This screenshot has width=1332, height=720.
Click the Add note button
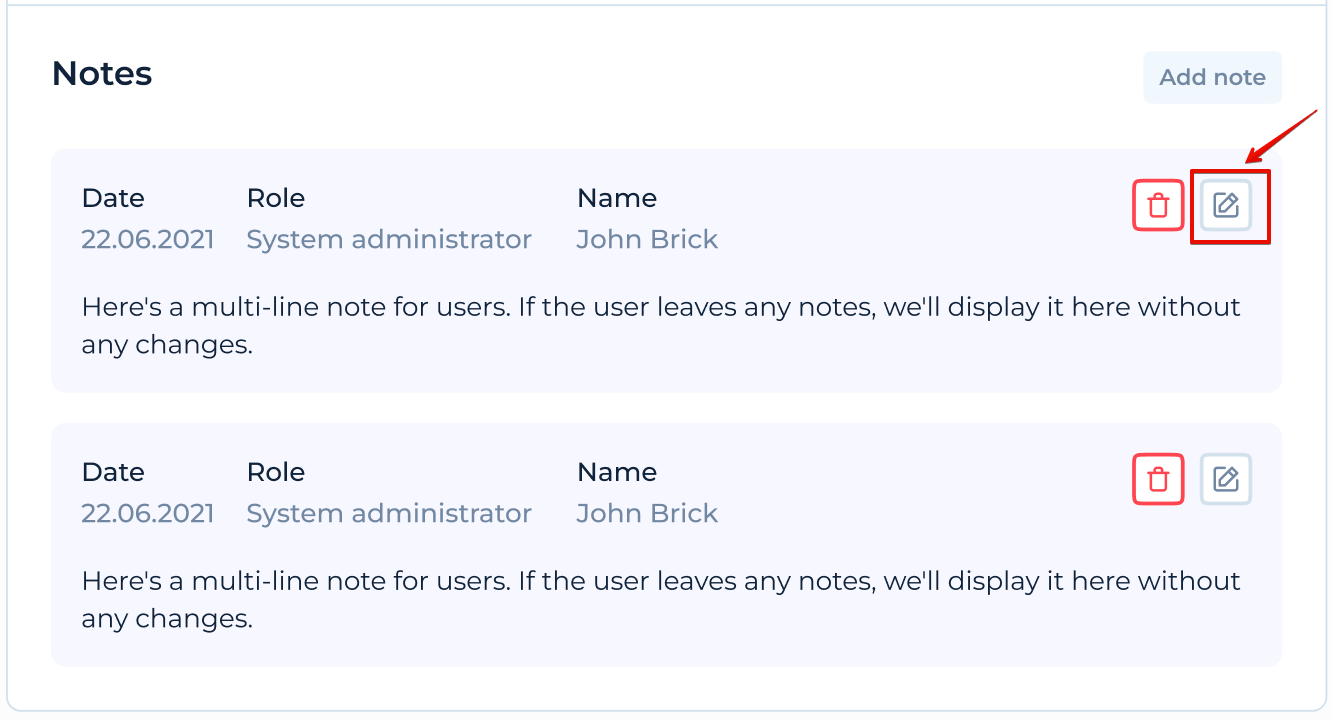pyautogui.click(x=1212, y=77)
